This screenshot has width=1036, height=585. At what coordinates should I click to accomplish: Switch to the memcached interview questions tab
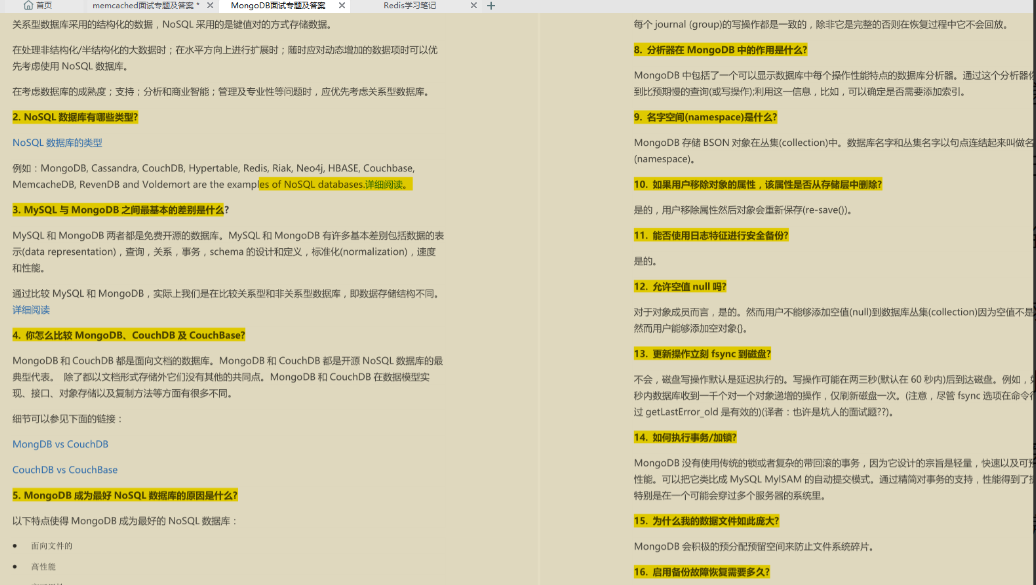tap(145, 5)
